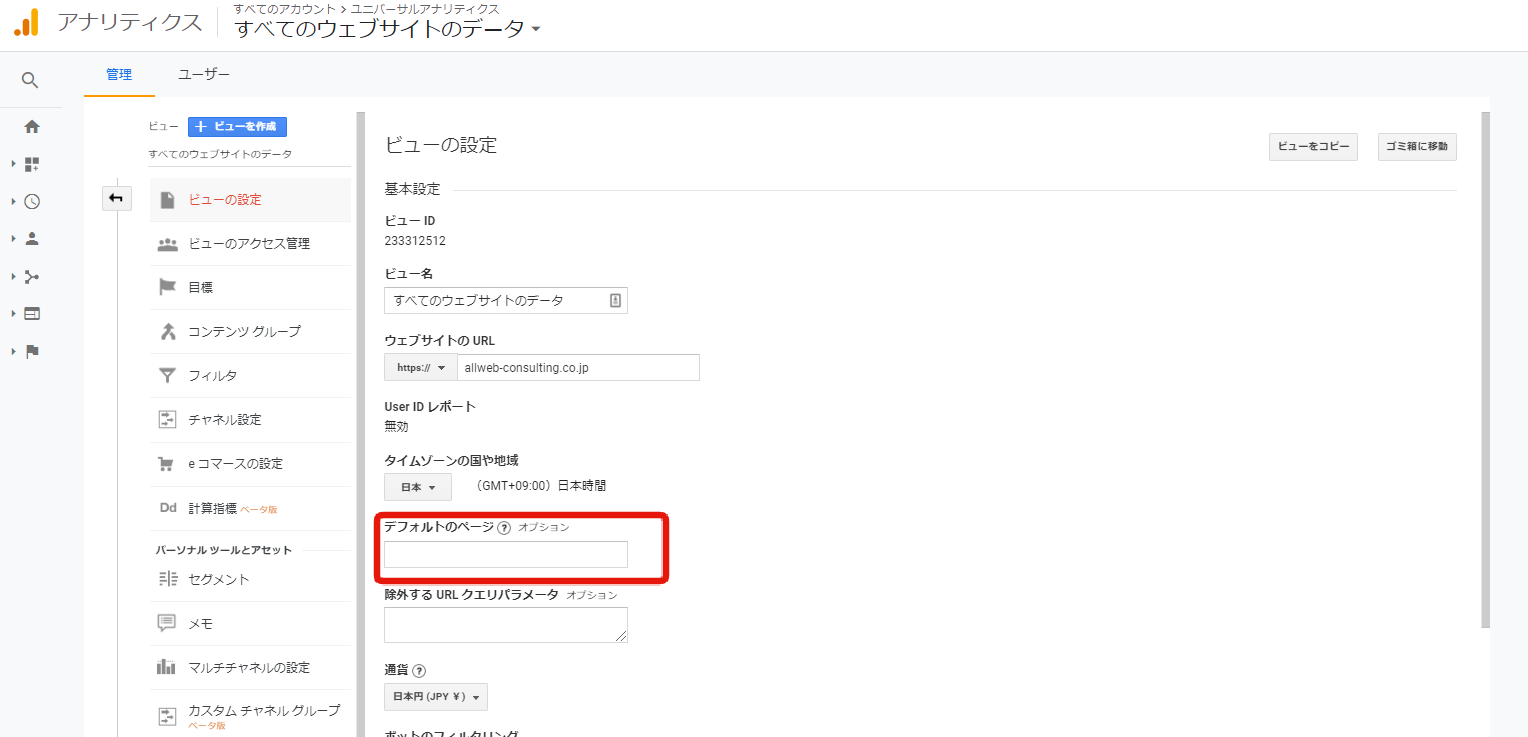Click into the ビュー名 text field
Screen dimensions: 1528x737
point(506,300)
